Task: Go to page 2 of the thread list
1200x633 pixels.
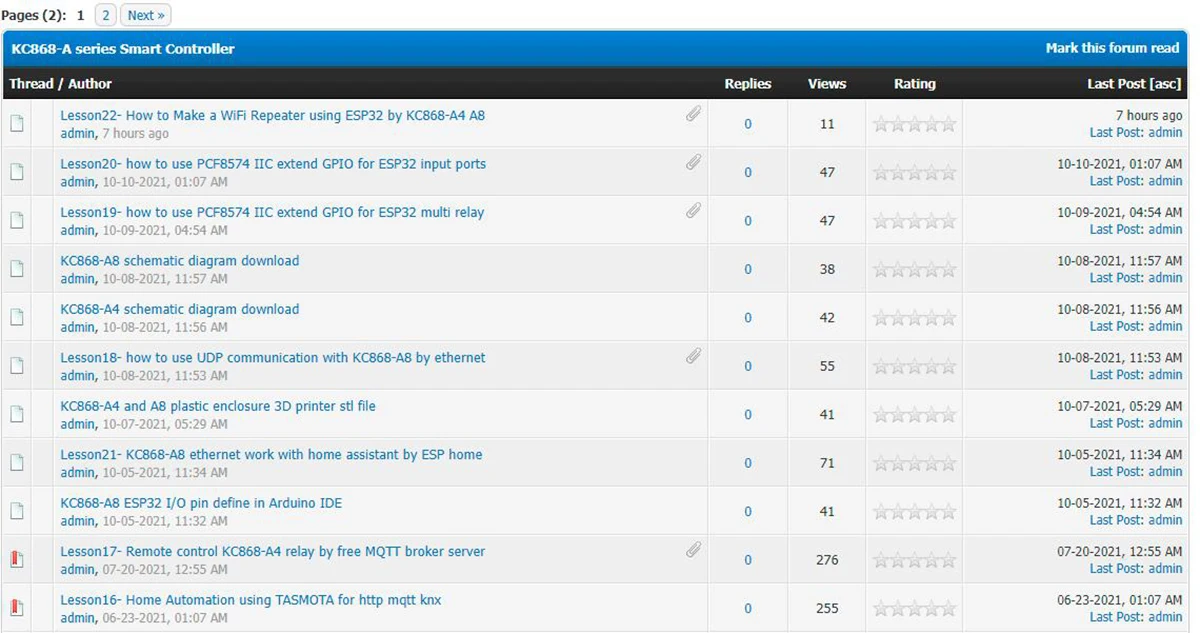Action: 105,15
